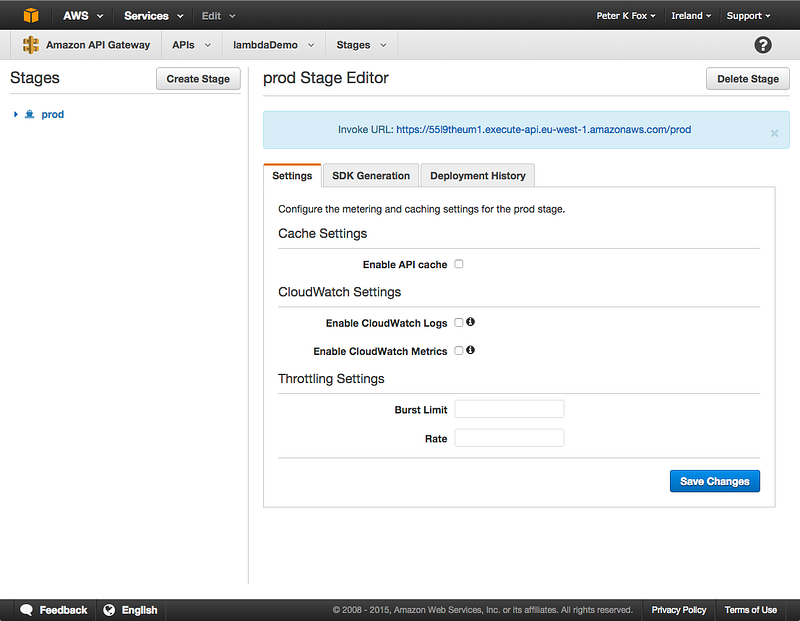
Task: Dismiss the Invoke URL banner
Action: [x=774, y=133]
